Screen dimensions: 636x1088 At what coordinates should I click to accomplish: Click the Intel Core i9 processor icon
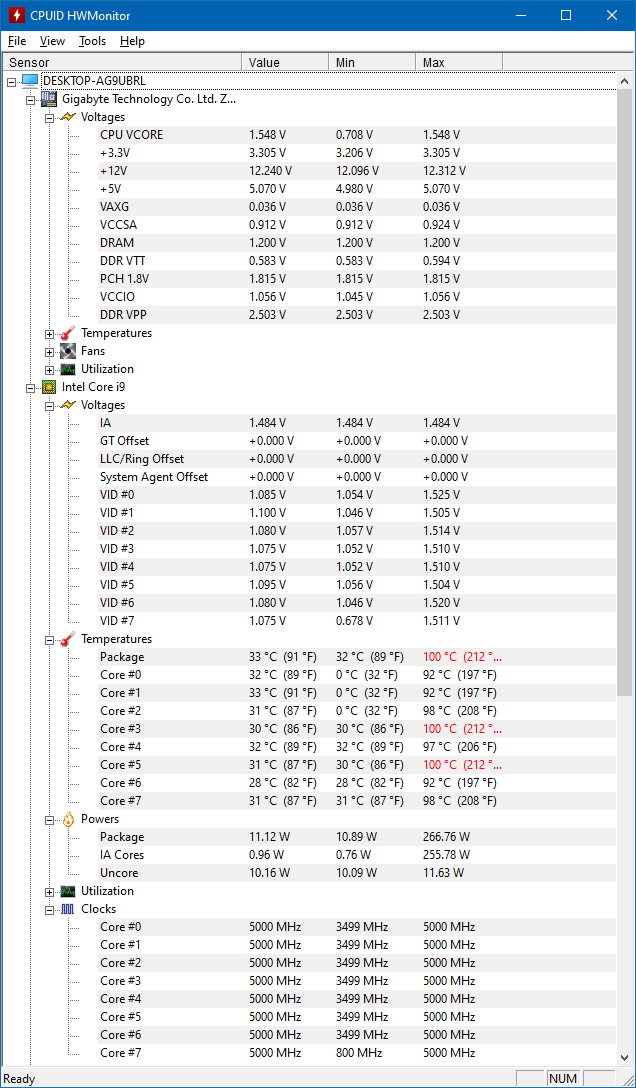pyautogui.click(x=49, y=387)
